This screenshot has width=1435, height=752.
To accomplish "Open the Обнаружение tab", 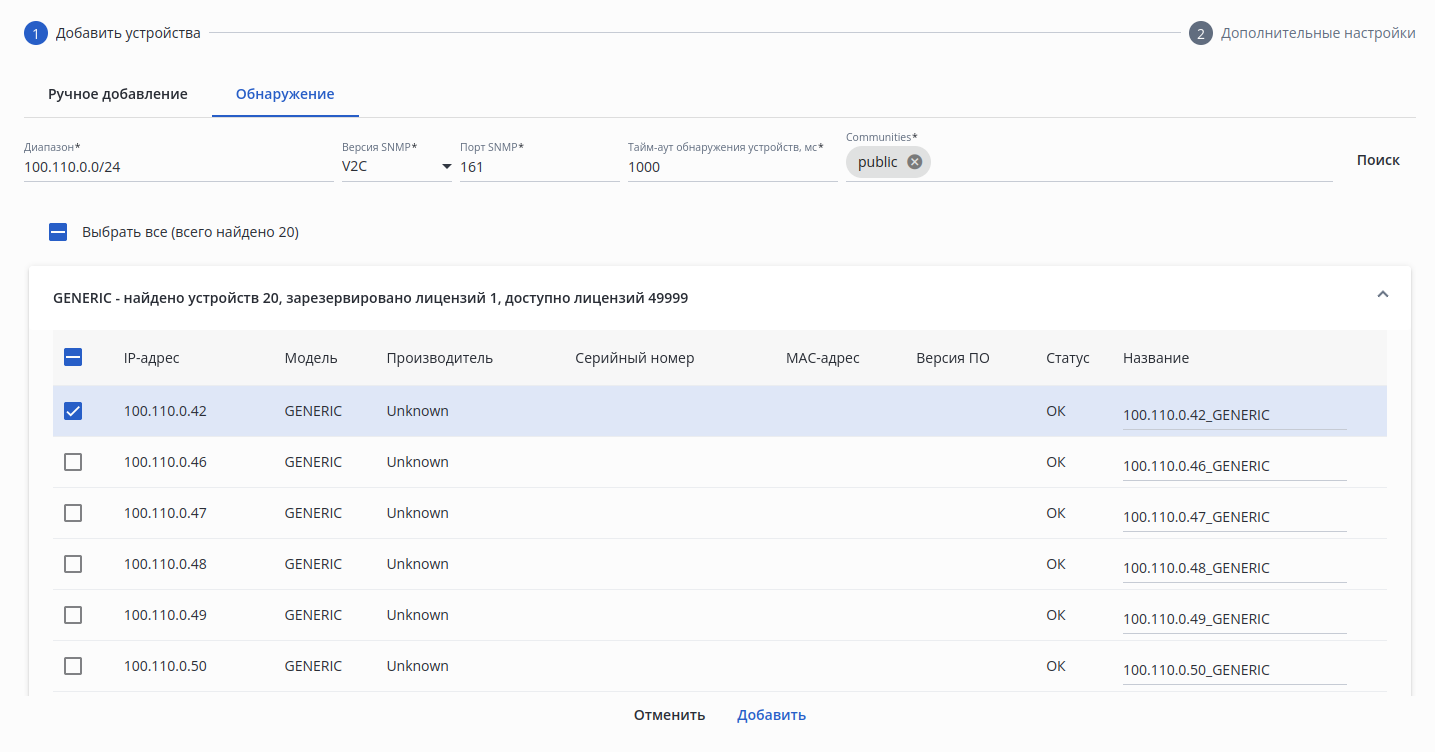I will 285,94.
